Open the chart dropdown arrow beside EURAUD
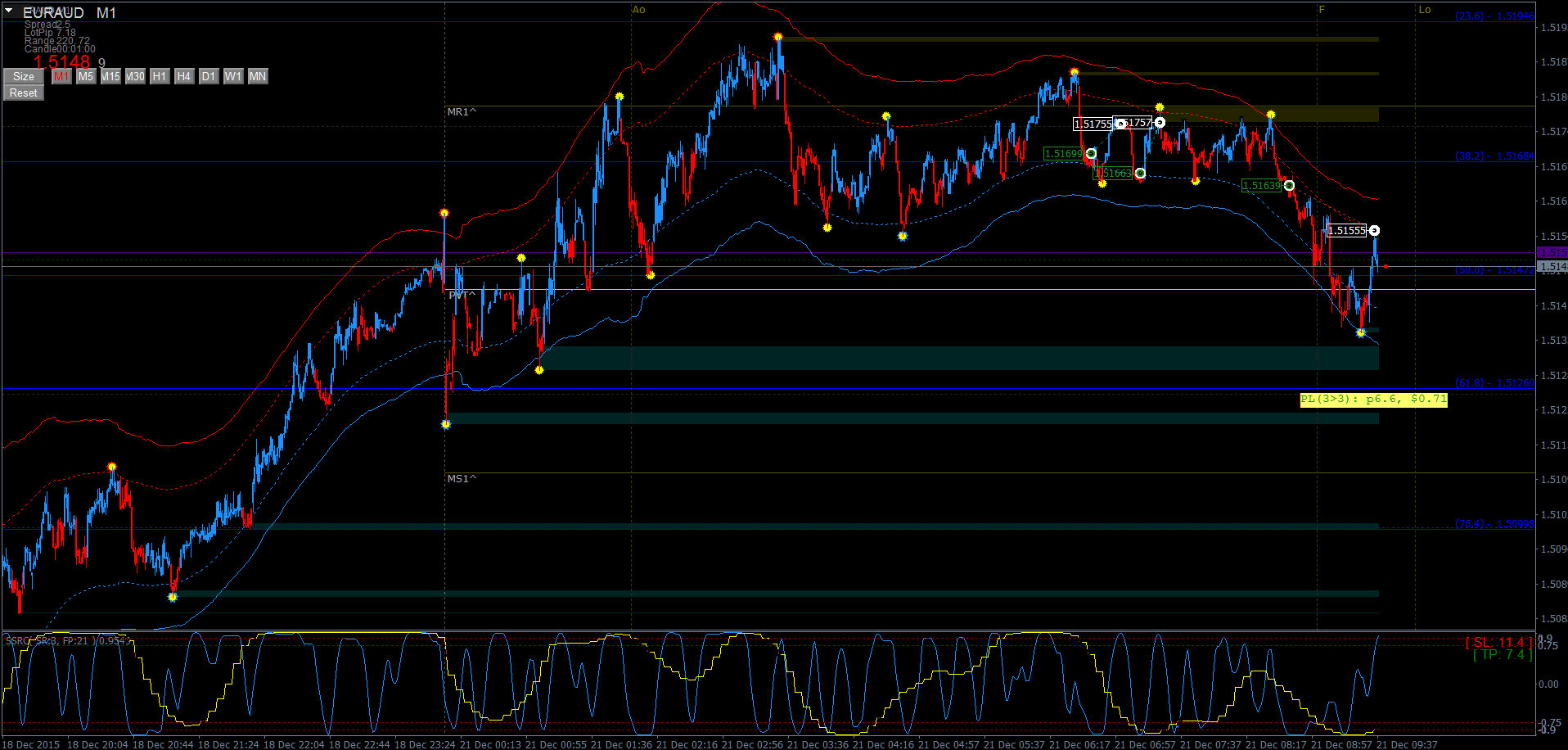 pyautogui.click(x=9, y=11)
